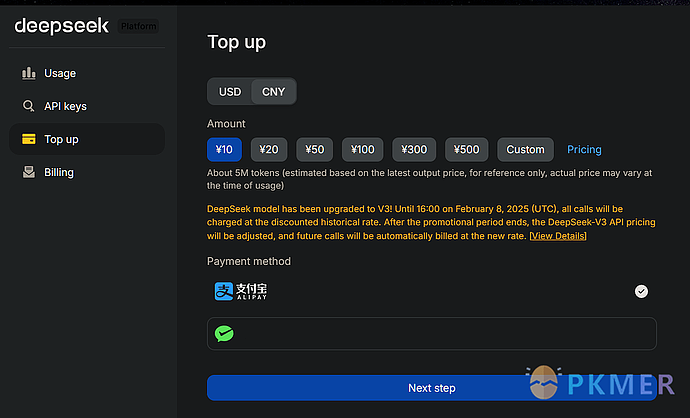Click the PKMER watermark logo
The width and height of the screenshot is (690, 418).
click(x=604, y=385)
